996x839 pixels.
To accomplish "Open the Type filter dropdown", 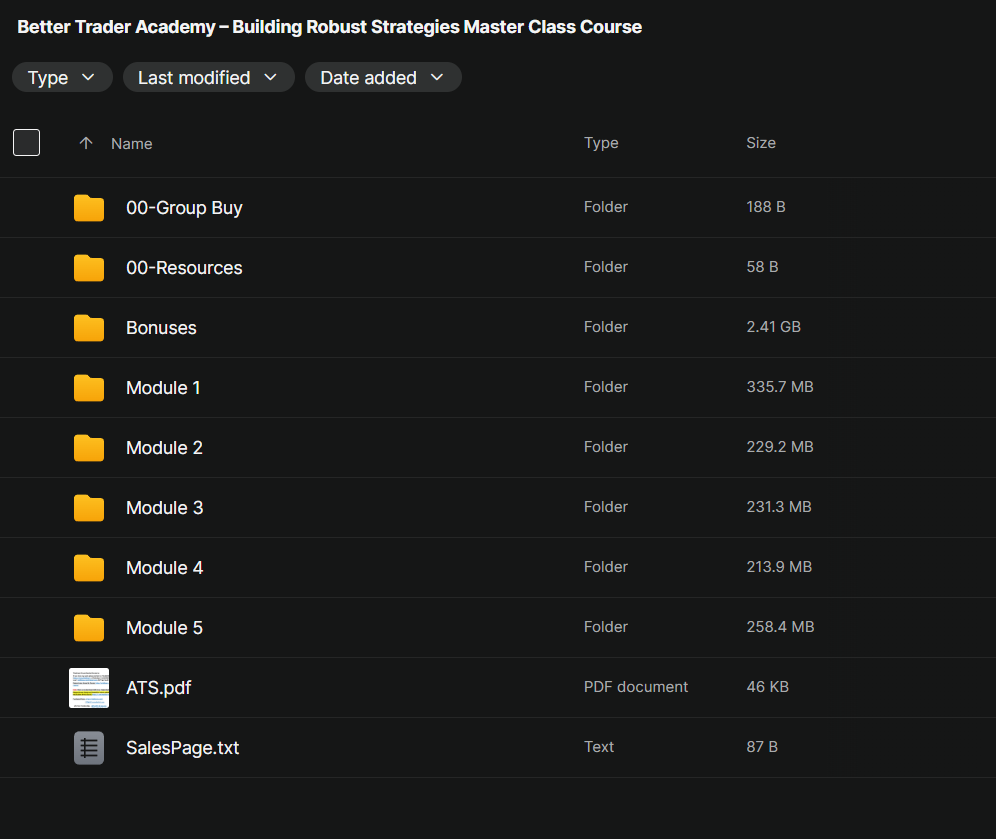I will point(62,77).
